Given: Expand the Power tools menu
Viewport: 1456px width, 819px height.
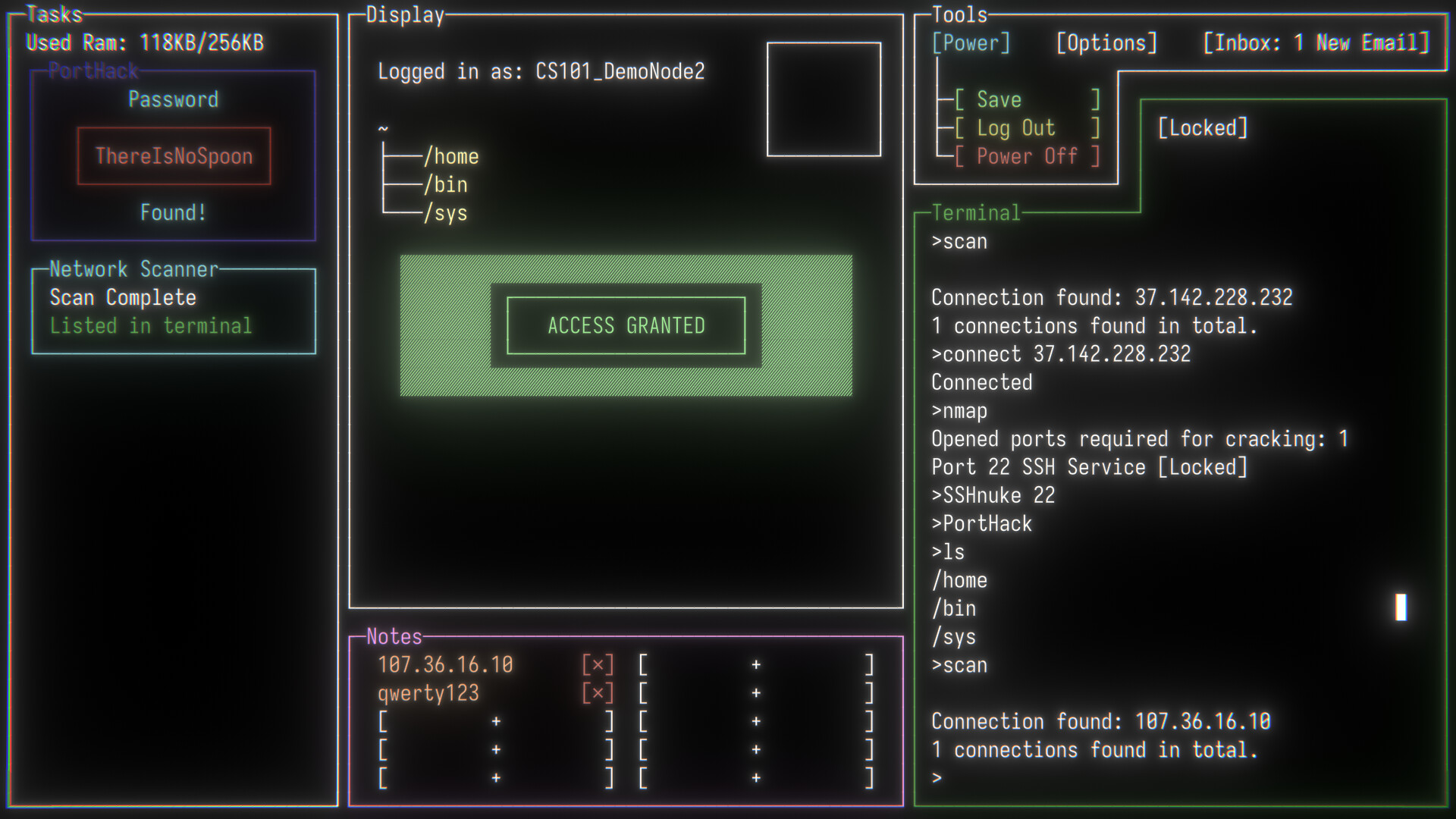Looking at the screenshot, I should (x=972, y=43).
